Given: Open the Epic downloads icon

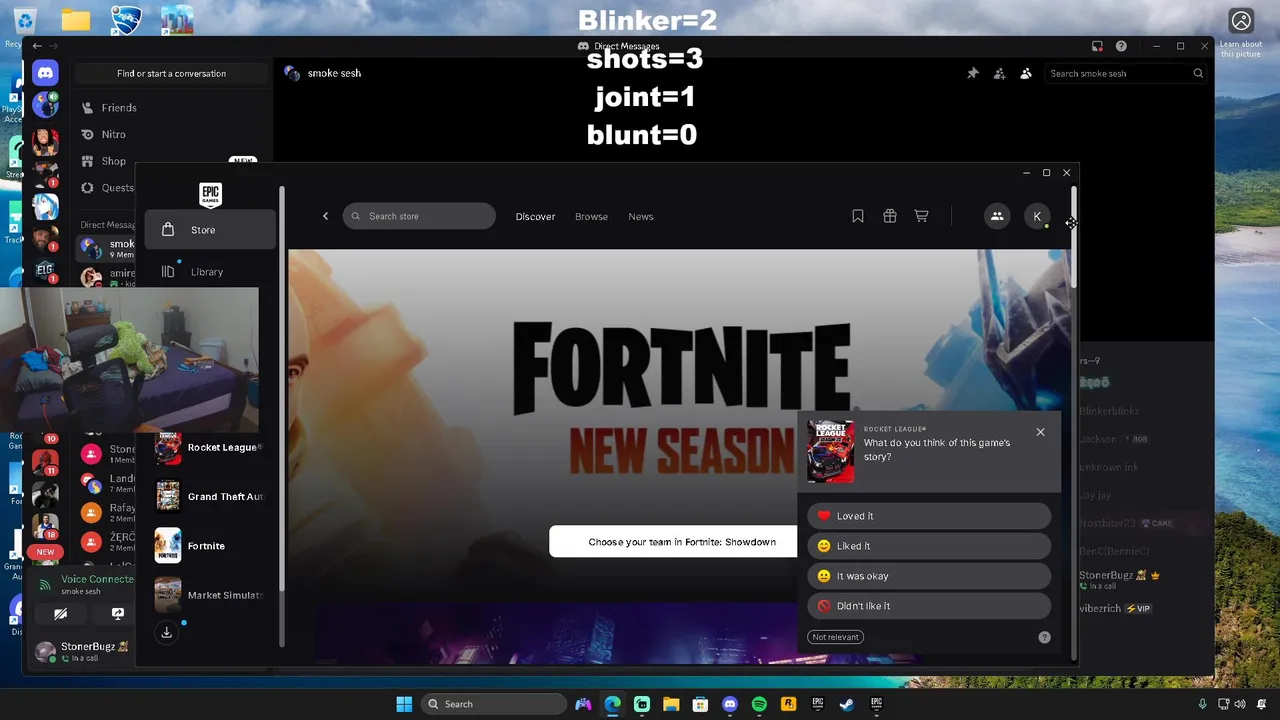Looking at the screenshot, I should pos(167,632).
